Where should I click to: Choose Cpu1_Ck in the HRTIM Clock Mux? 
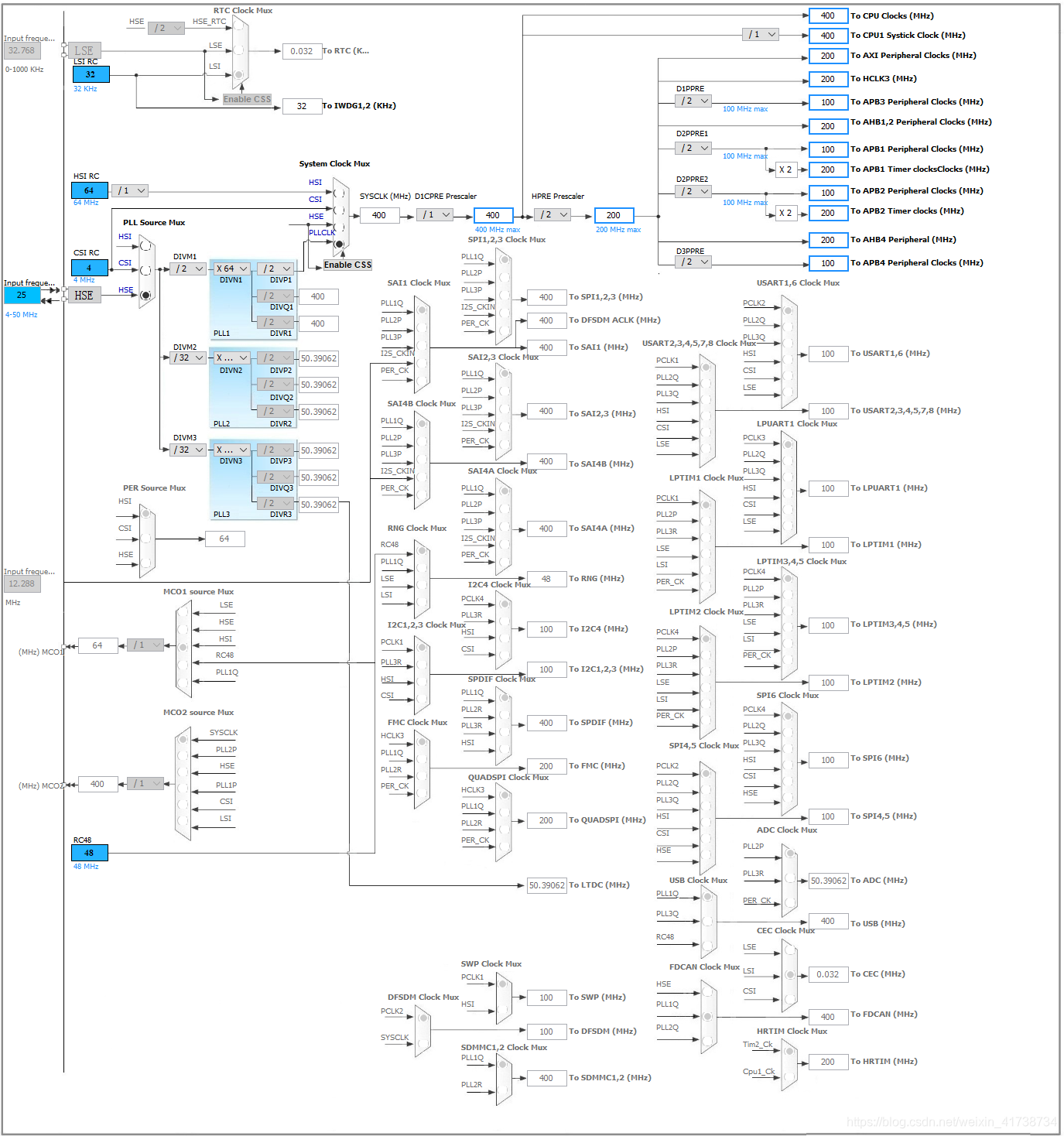pos(789,1076)
